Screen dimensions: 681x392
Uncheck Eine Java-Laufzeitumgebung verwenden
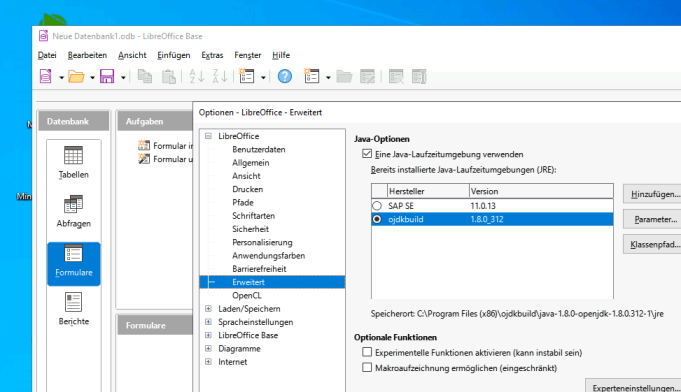tap(367, 154)
